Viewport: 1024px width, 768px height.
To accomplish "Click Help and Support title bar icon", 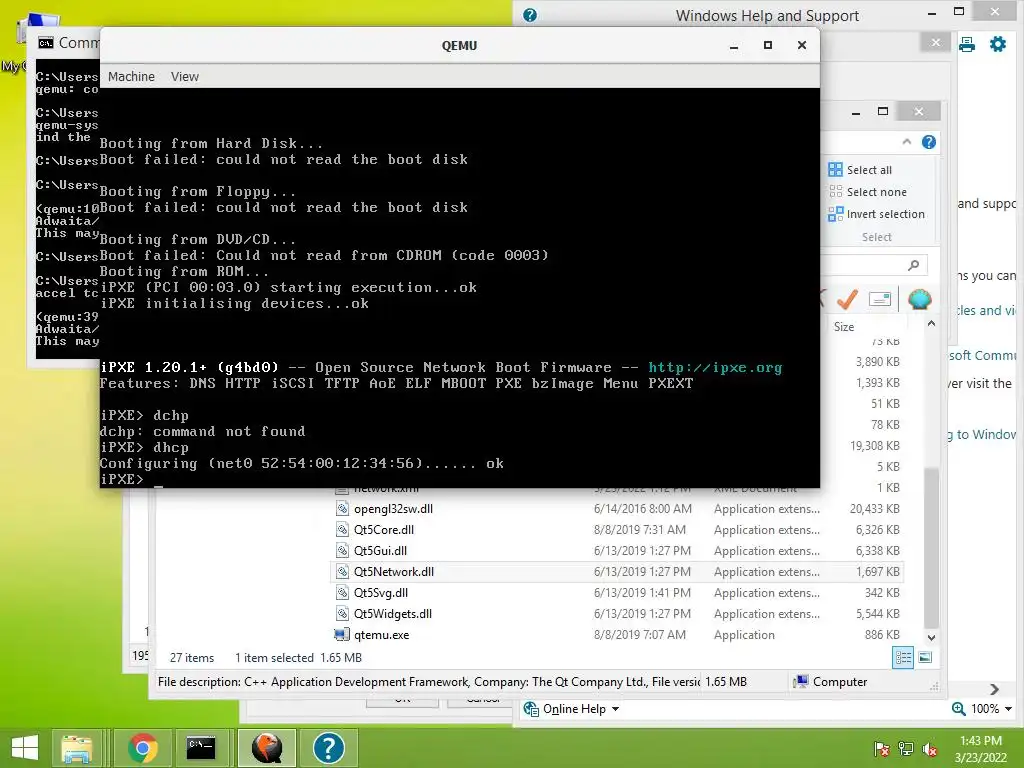I will point(530,15).
